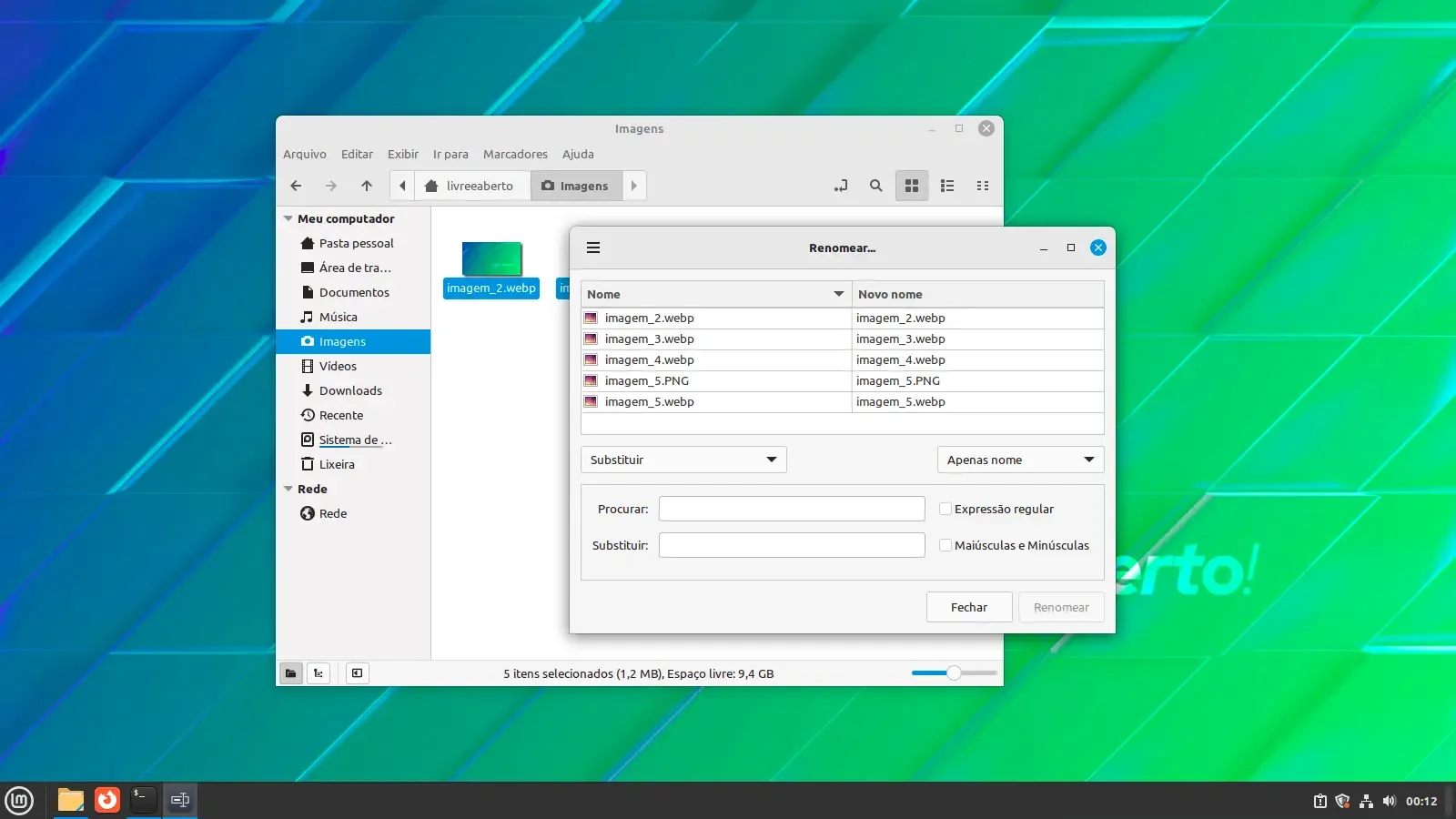Open Música folder in sidebar

click(353, 317)
